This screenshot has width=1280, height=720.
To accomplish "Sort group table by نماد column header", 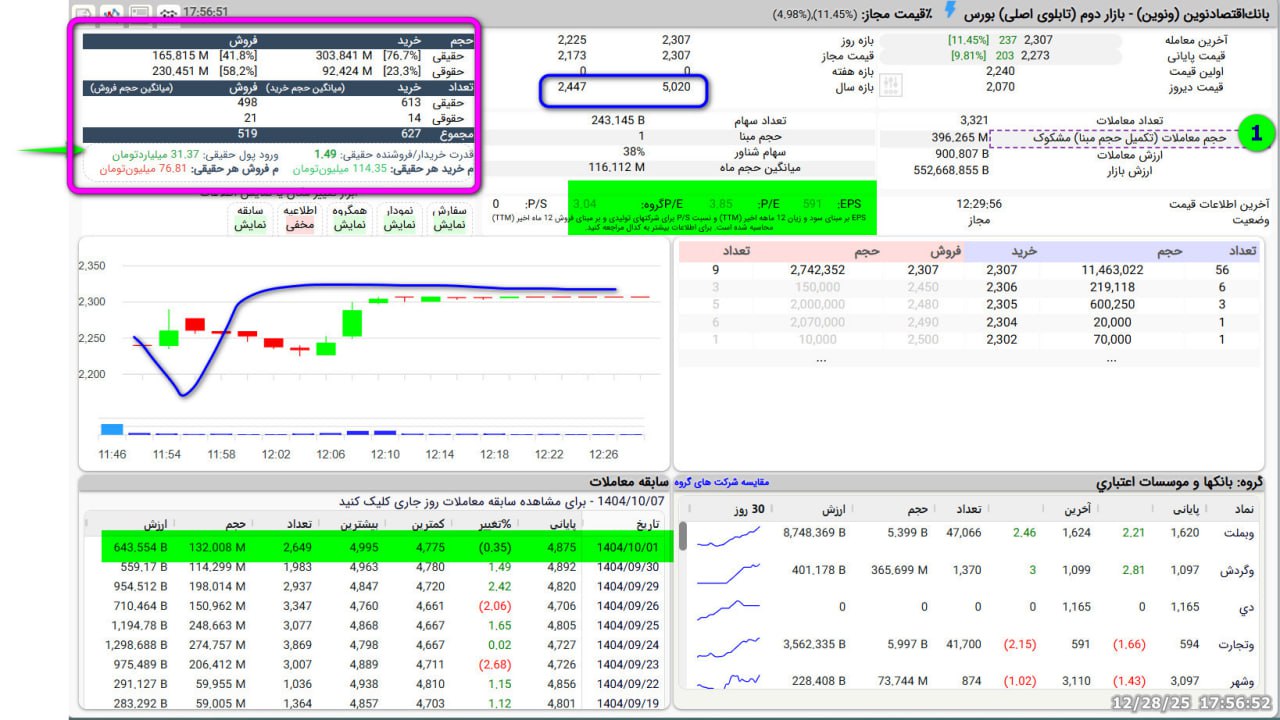I will click(x=1238, y=509).
